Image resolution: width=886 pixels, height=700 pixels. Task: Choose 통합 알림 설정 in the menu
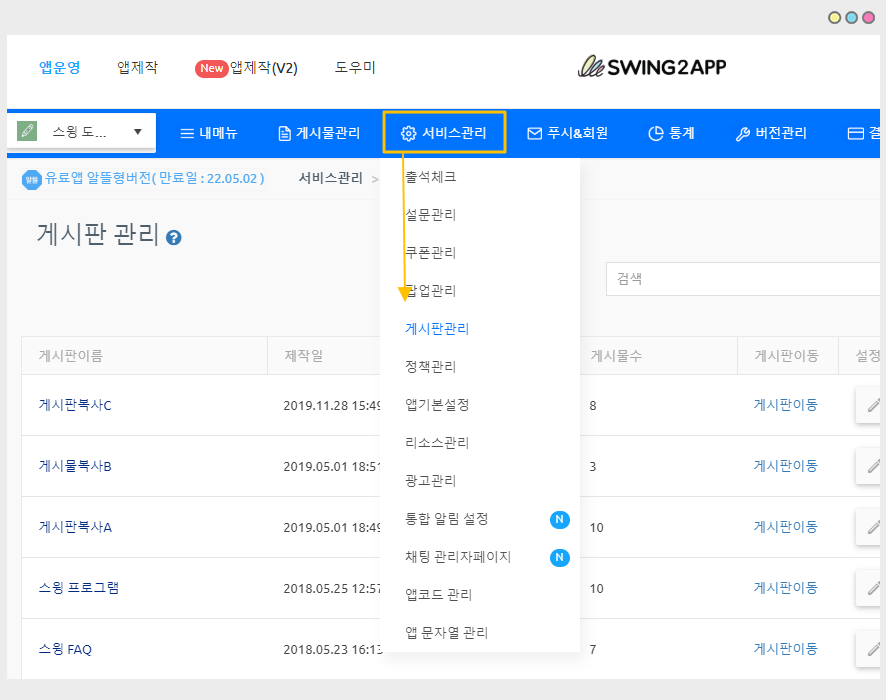(x=446, y=519)
